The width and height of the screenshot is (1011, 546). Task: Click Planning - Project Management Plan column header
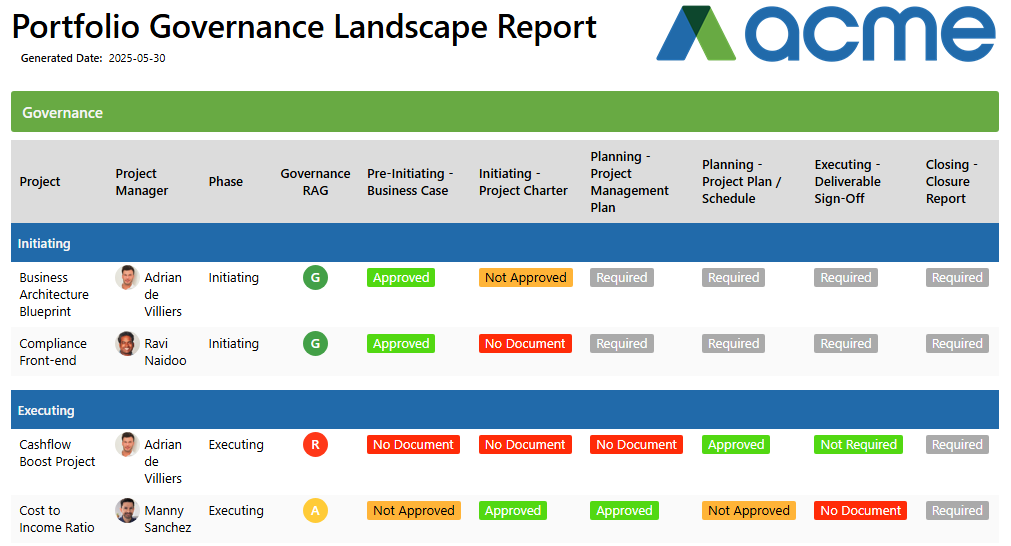pos(629,182)
